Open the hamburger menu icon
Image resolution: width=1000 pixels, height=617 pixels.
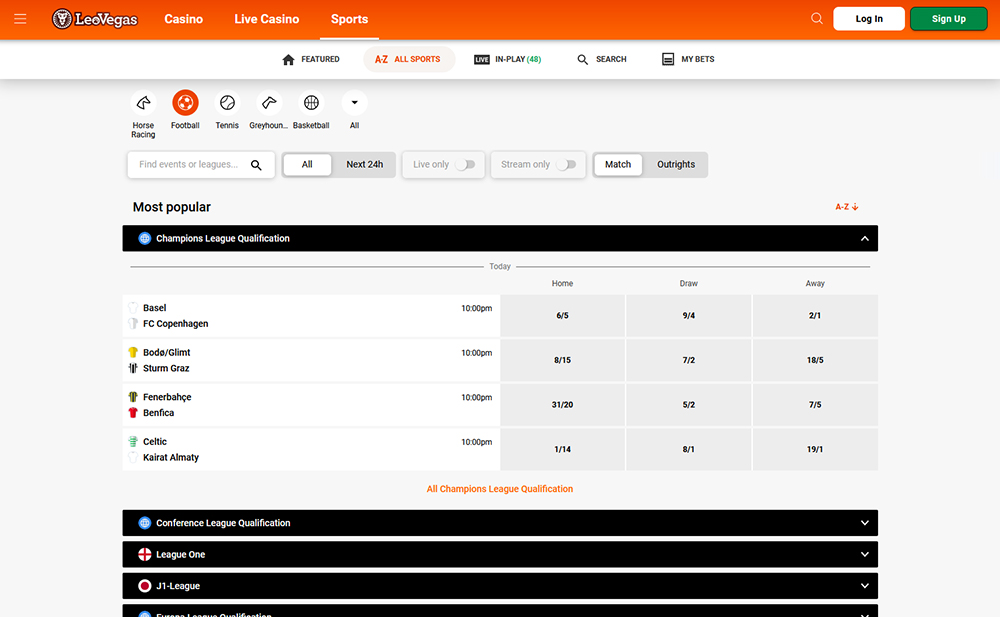pos(21,19)
